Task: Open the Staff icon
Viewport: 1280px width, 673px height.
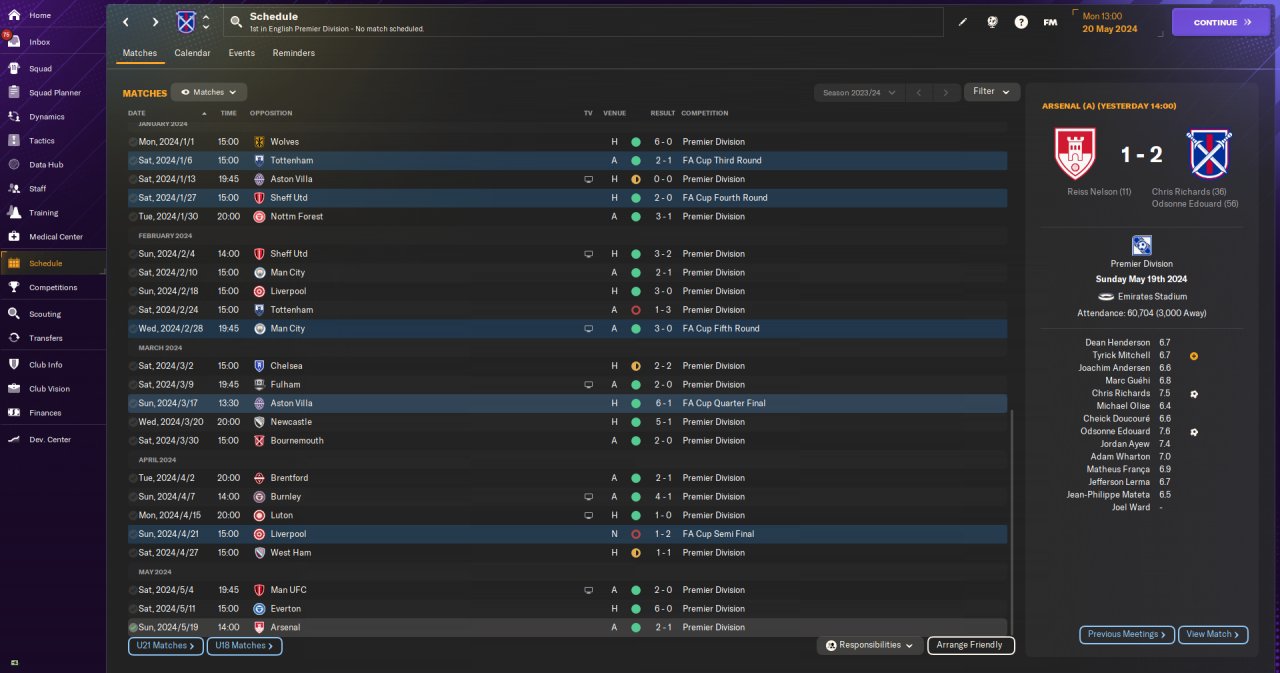Action: point(14,188)
